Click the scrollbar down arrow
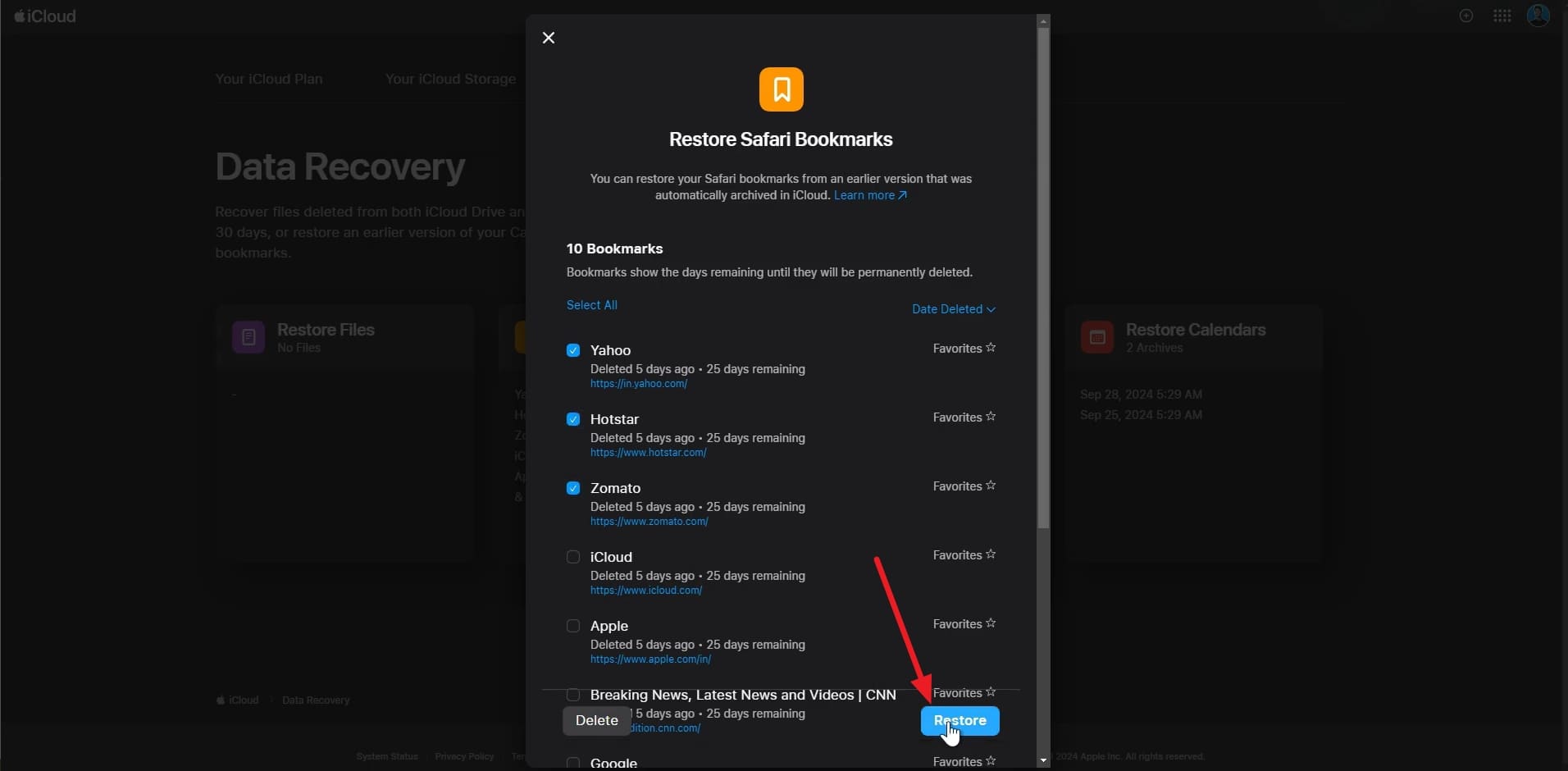This screenshot has height=771, width=1568. (1043, 761)
